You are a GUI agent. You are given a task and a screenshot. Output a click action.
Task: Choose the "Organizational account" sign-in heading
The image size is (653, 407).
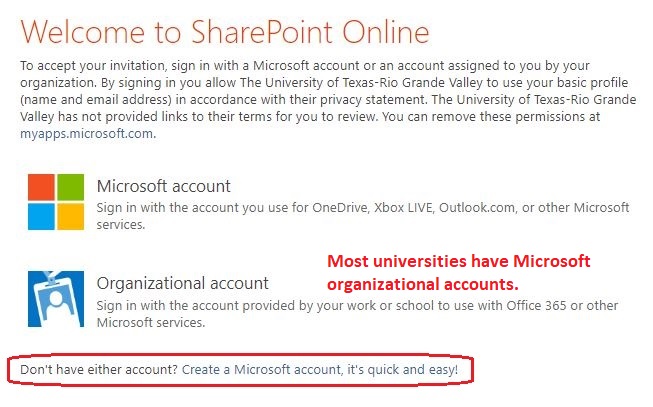pos(183,283)
